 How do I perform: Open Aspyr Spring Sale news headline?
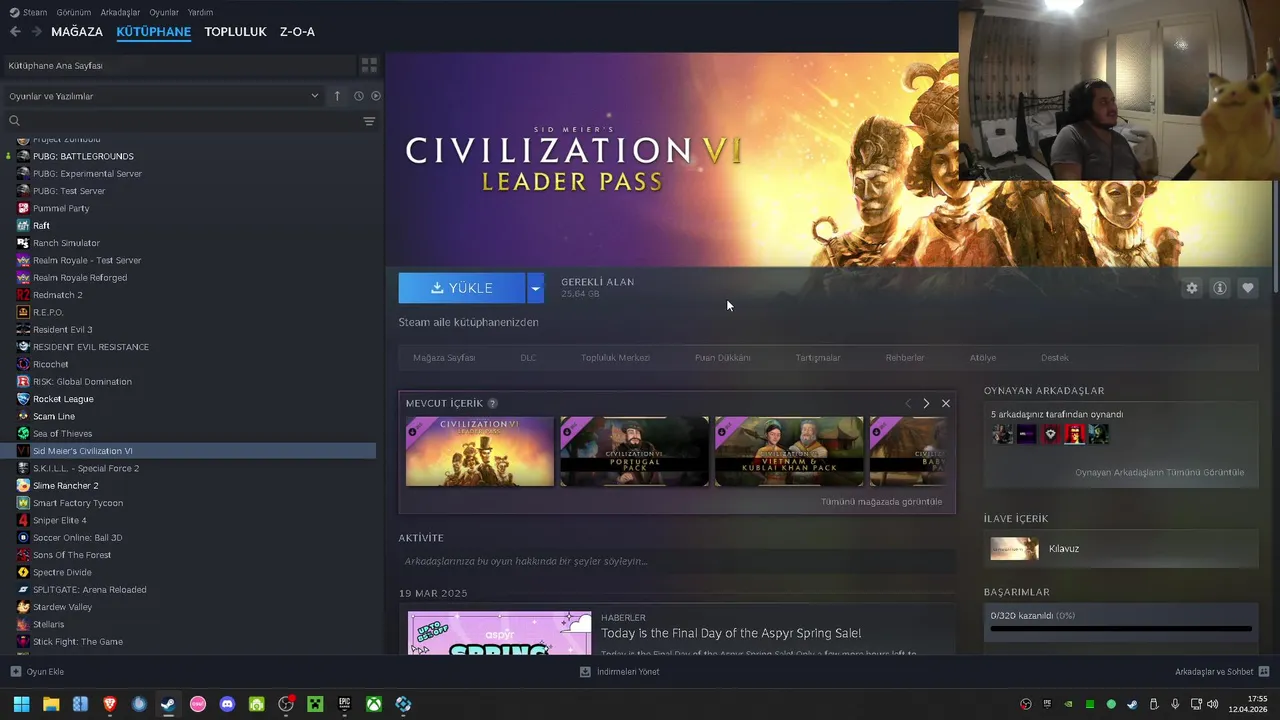coord(731,633)
